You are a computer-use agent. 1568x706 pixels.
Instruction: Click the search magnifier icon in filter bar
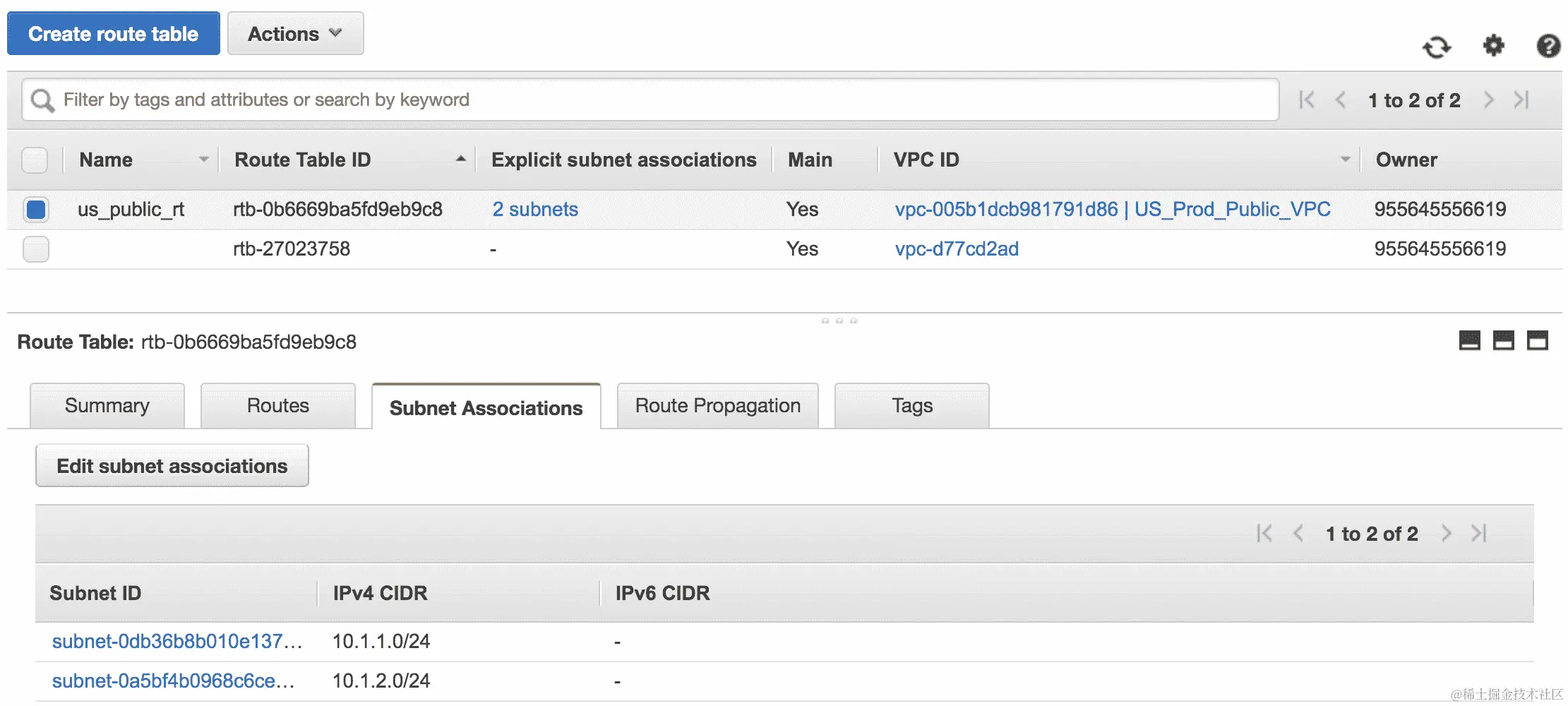click(x=42, y=100)
